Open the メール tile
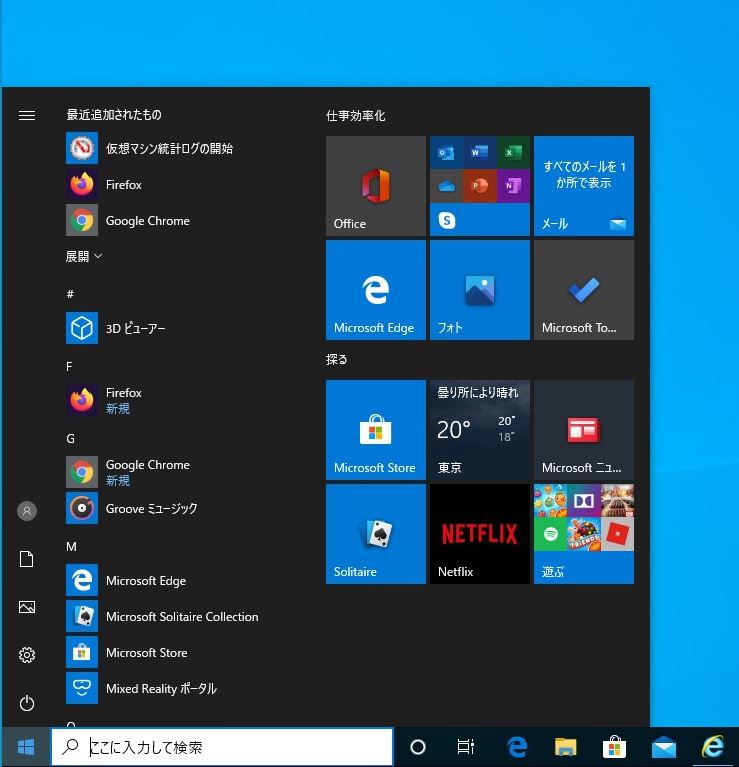This screenshot has height=767, width=739. [584, 186]
